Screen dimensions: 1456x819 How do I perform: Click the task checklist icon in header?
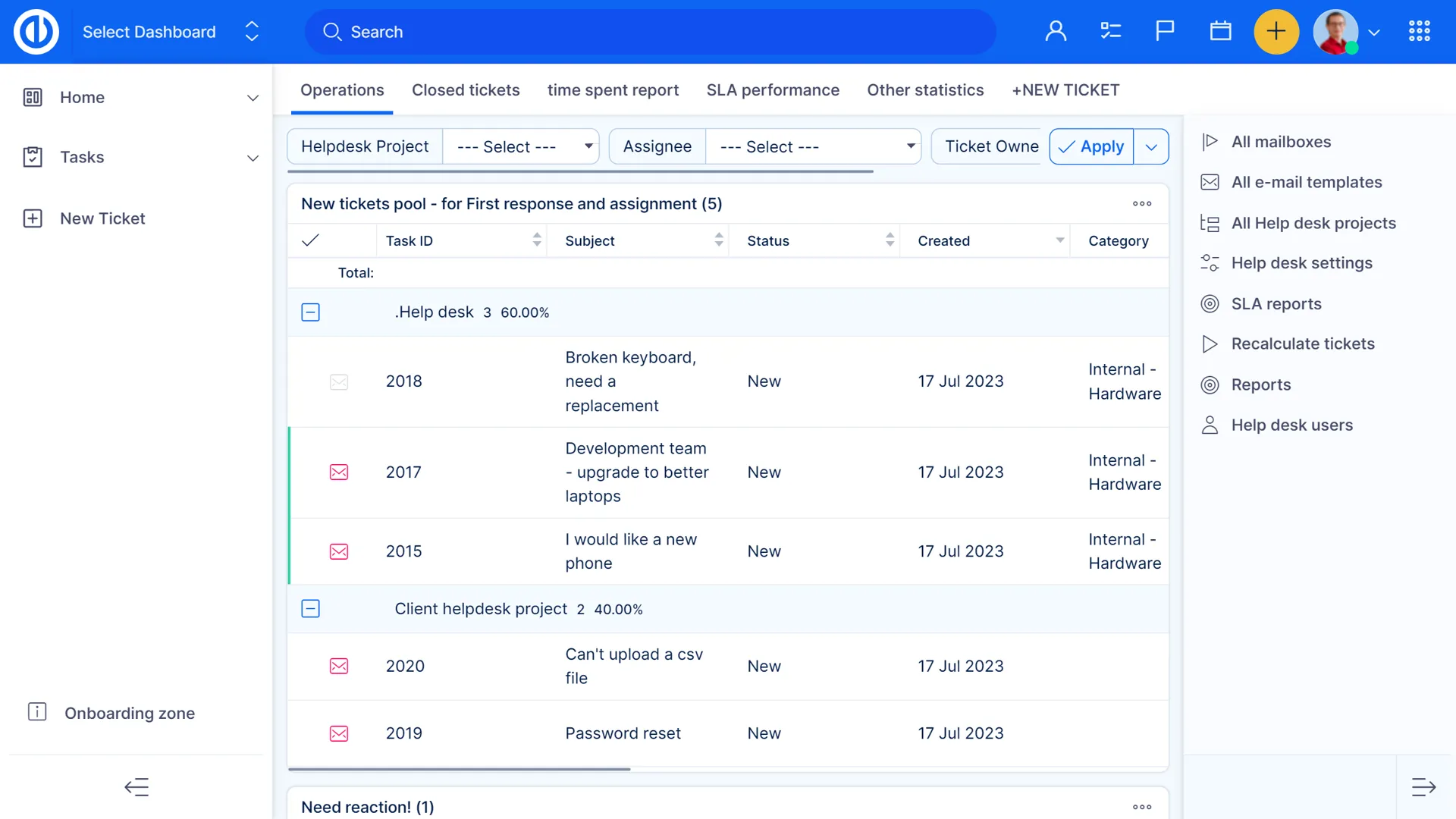coord(1110,31)
